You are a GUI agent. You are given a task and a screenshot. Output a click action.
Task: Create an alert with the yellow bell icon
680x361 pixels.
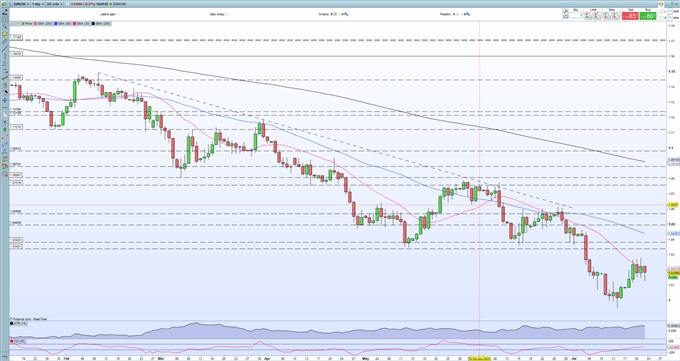5,34
